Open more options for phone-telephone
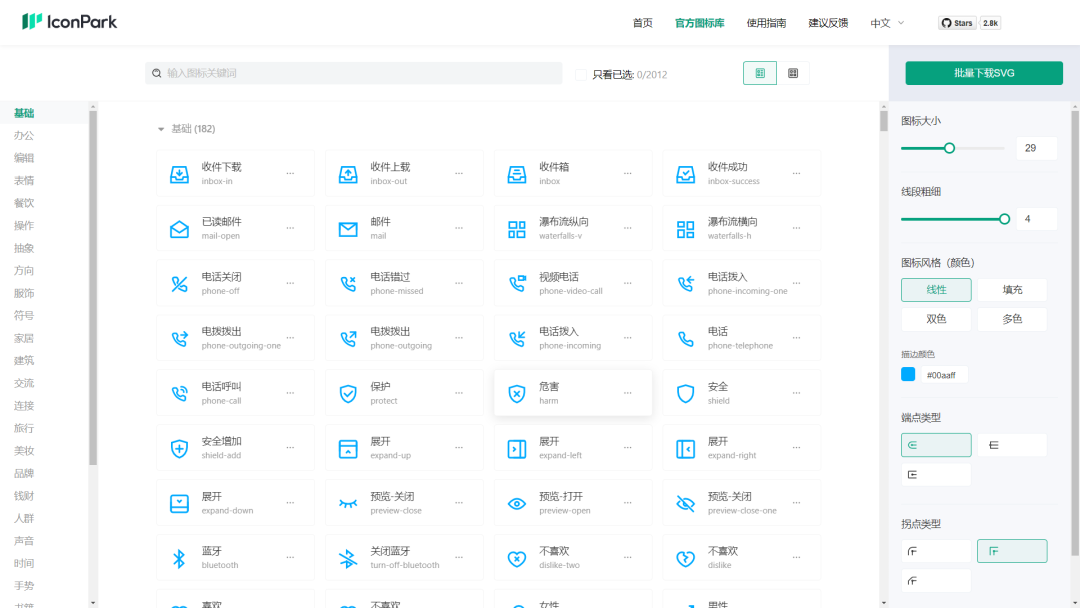This screenshot has height=608, width=1080. (796, 338)
